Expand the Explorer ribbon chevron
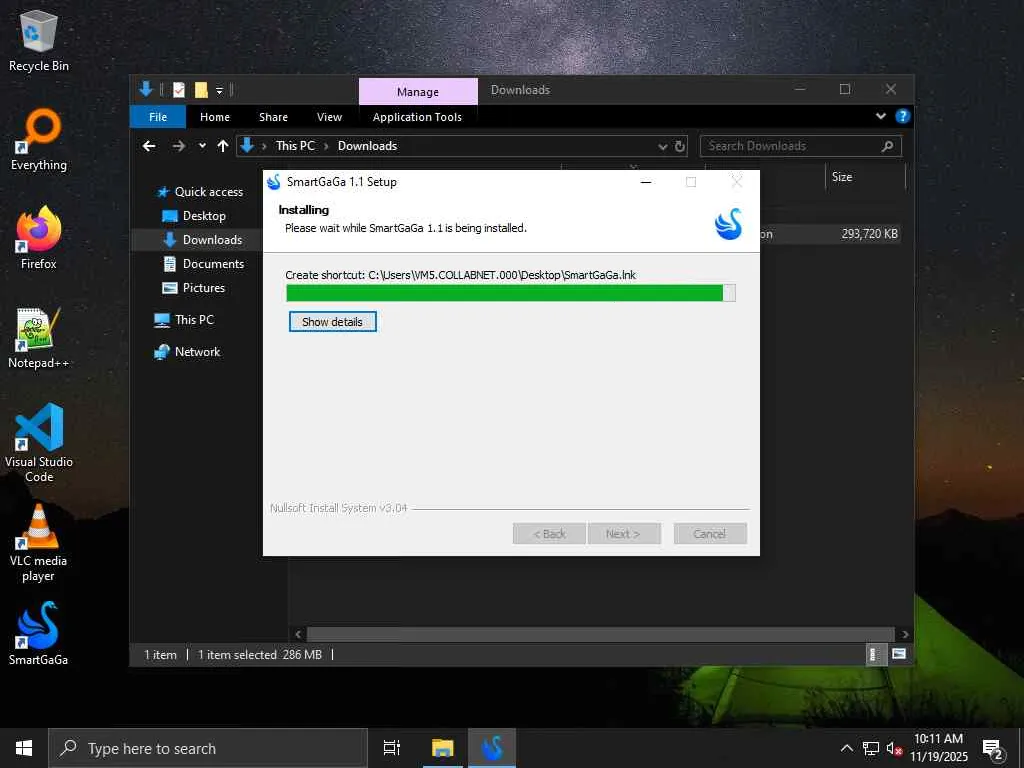The width and height of the screenshot is (1024, 768). tap(881, 116)
